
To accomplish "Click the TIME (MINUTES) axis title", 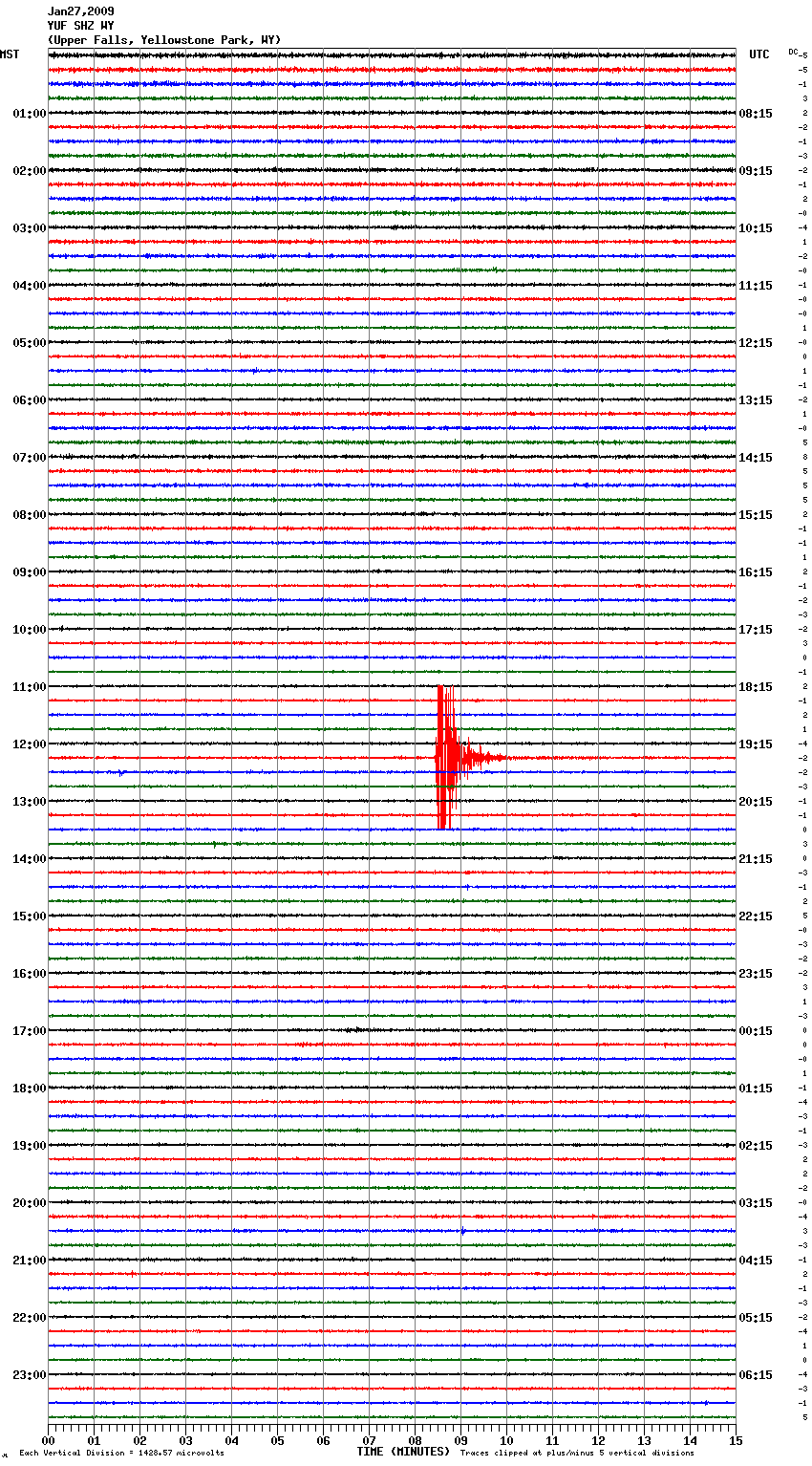I will 403,1452.
